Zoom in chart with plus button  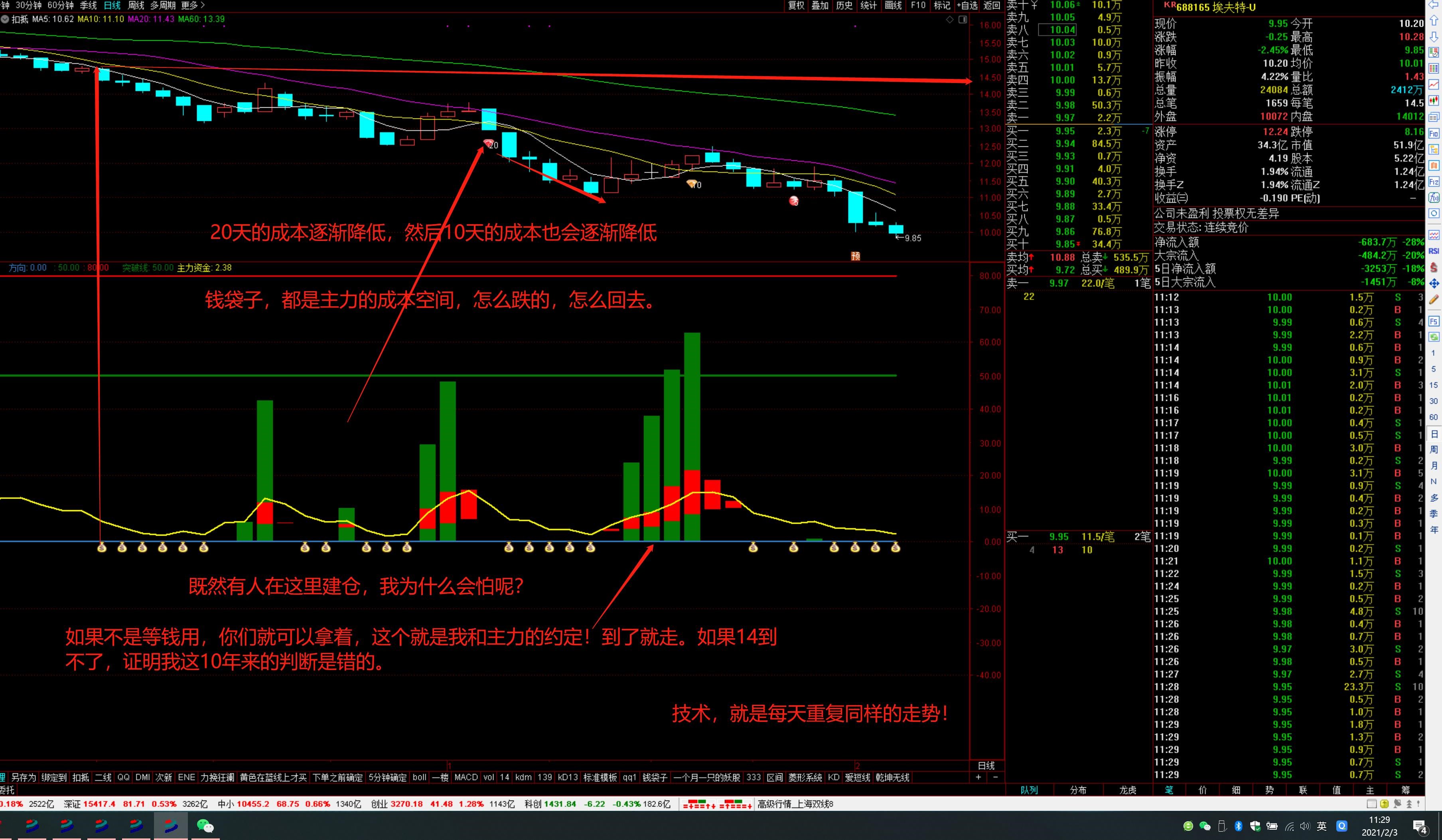pos(978,777)
